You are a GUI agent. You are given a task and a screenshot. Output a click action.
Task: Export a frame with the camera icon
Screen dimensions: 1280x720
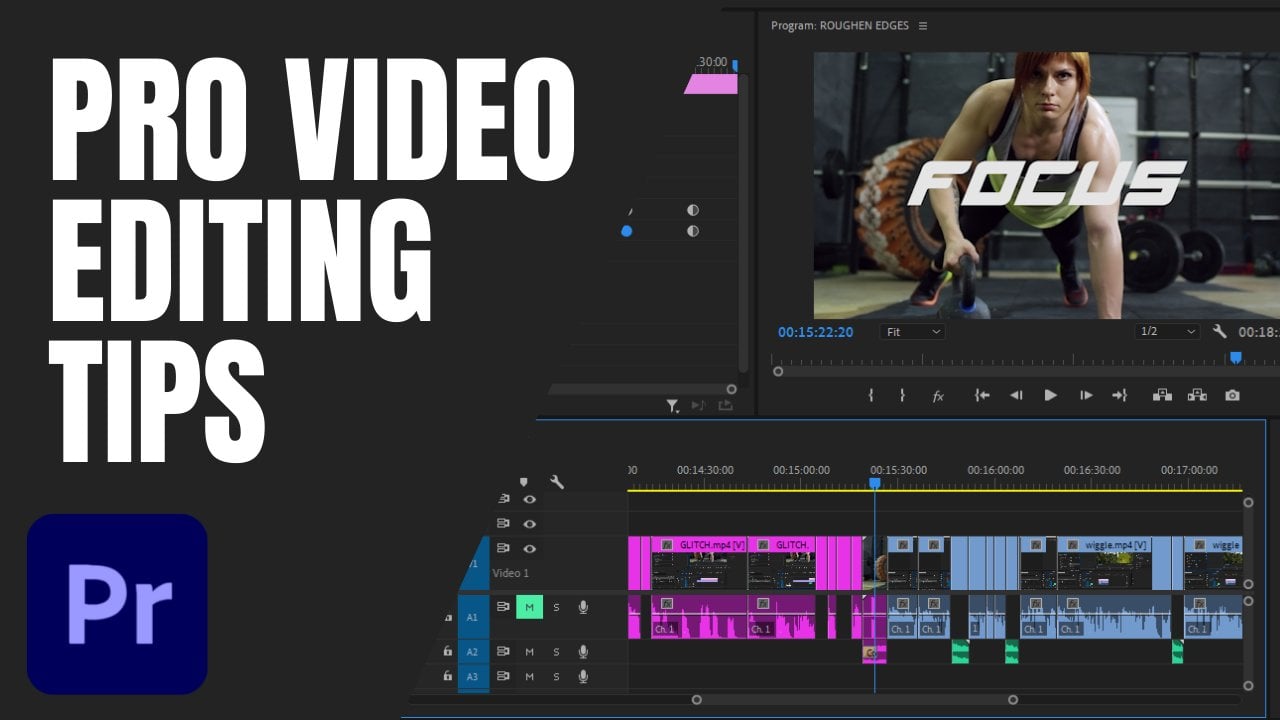click(x=1232, y=396)
